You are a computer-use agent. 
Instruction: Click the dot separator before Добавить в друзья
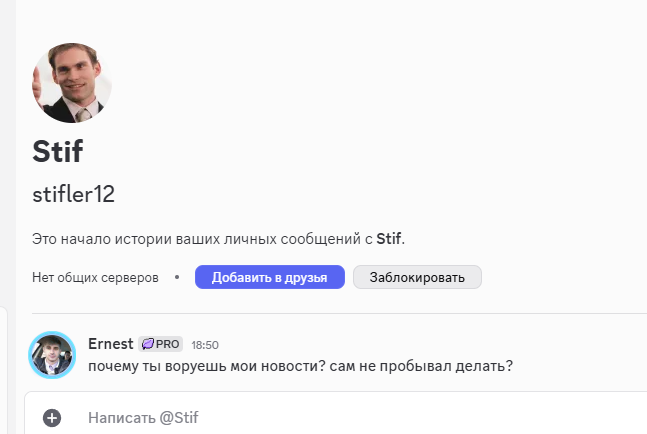177,277
